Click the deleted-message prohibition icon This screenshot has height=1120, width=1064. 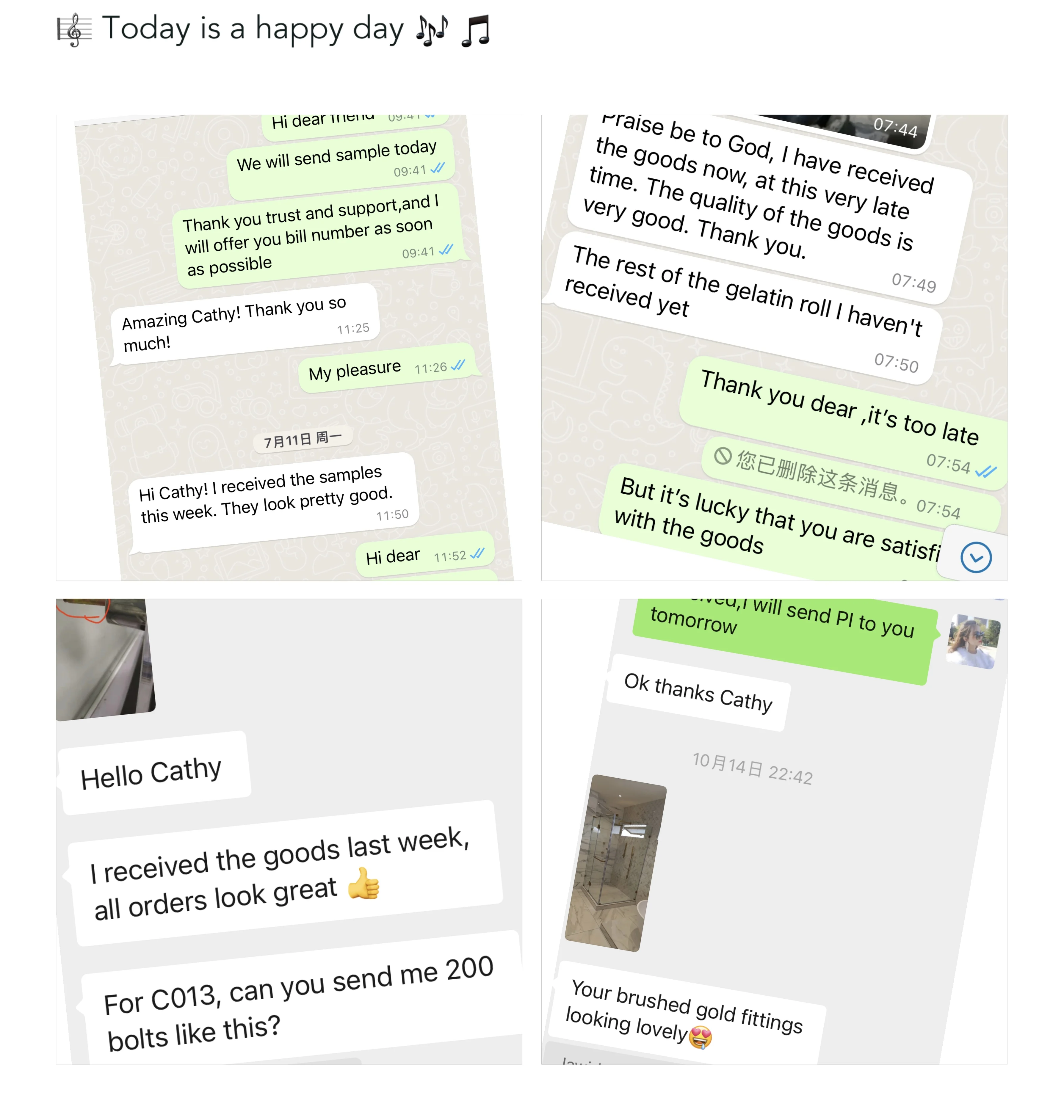pos(722,455)
